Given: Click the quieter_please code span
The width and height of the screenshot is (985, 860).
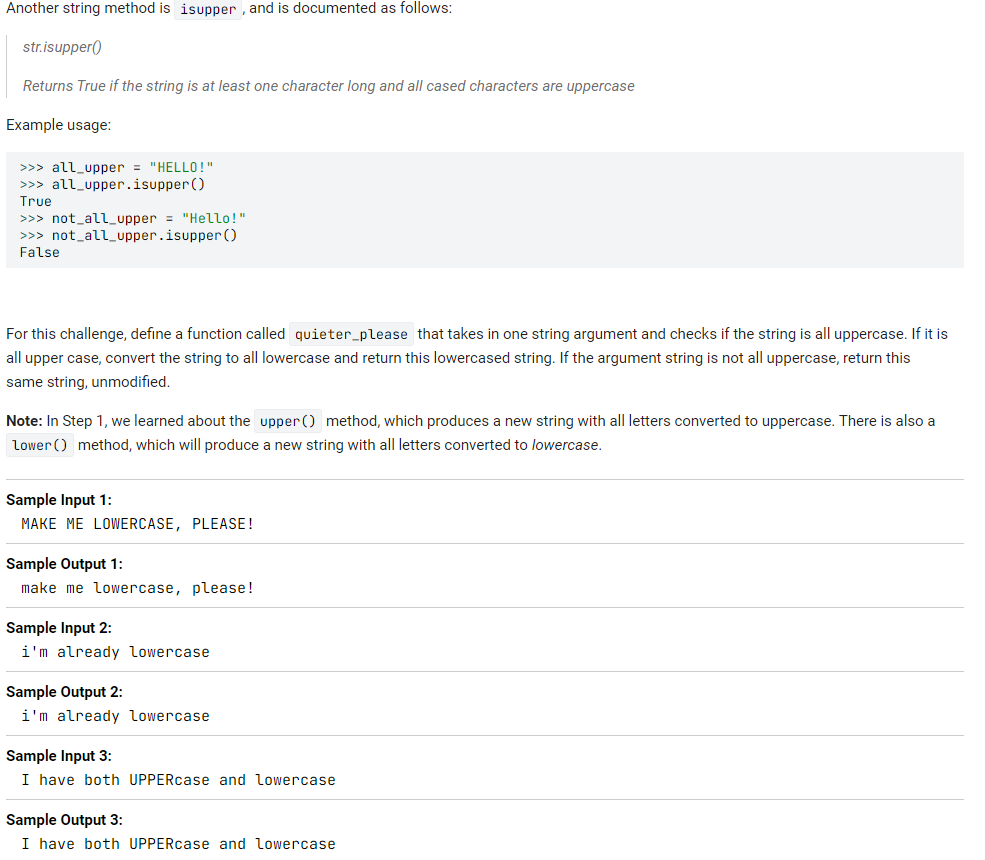Looking at the screenshot, I should point(351,333).
